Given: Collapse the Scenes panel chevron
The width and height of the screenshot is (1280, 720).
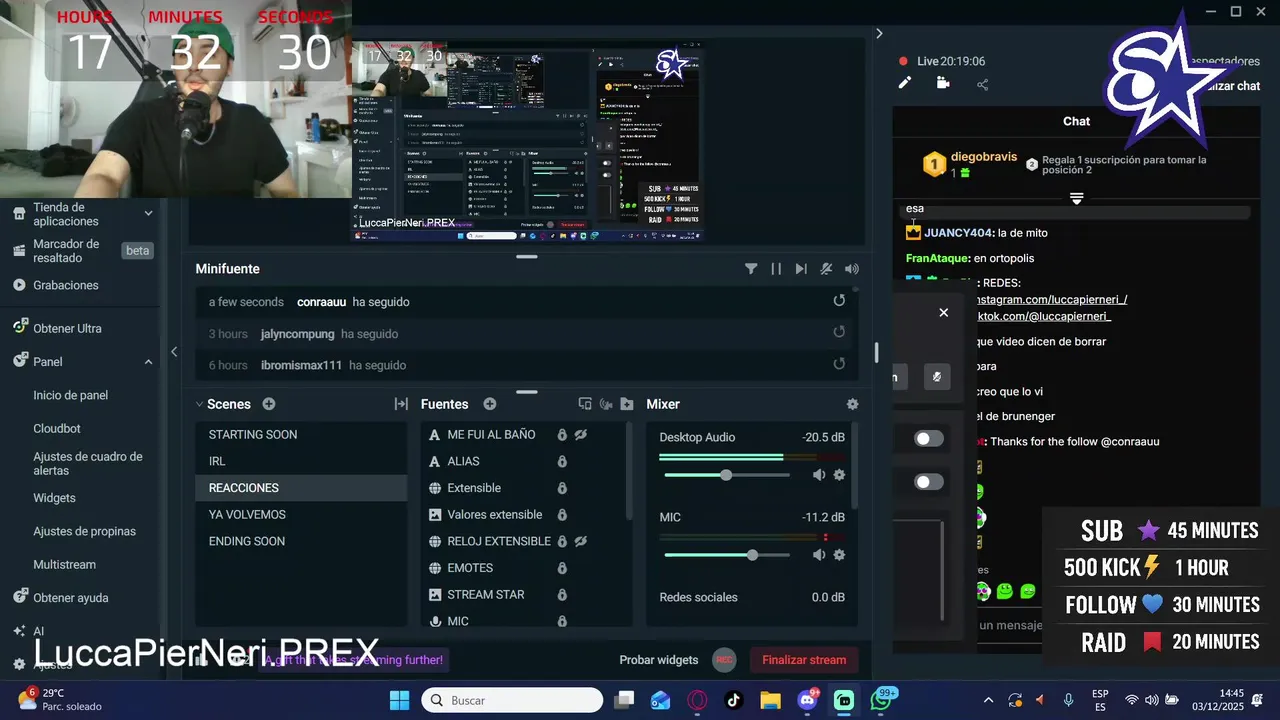Looking at the screenshot, I should 199,404.
